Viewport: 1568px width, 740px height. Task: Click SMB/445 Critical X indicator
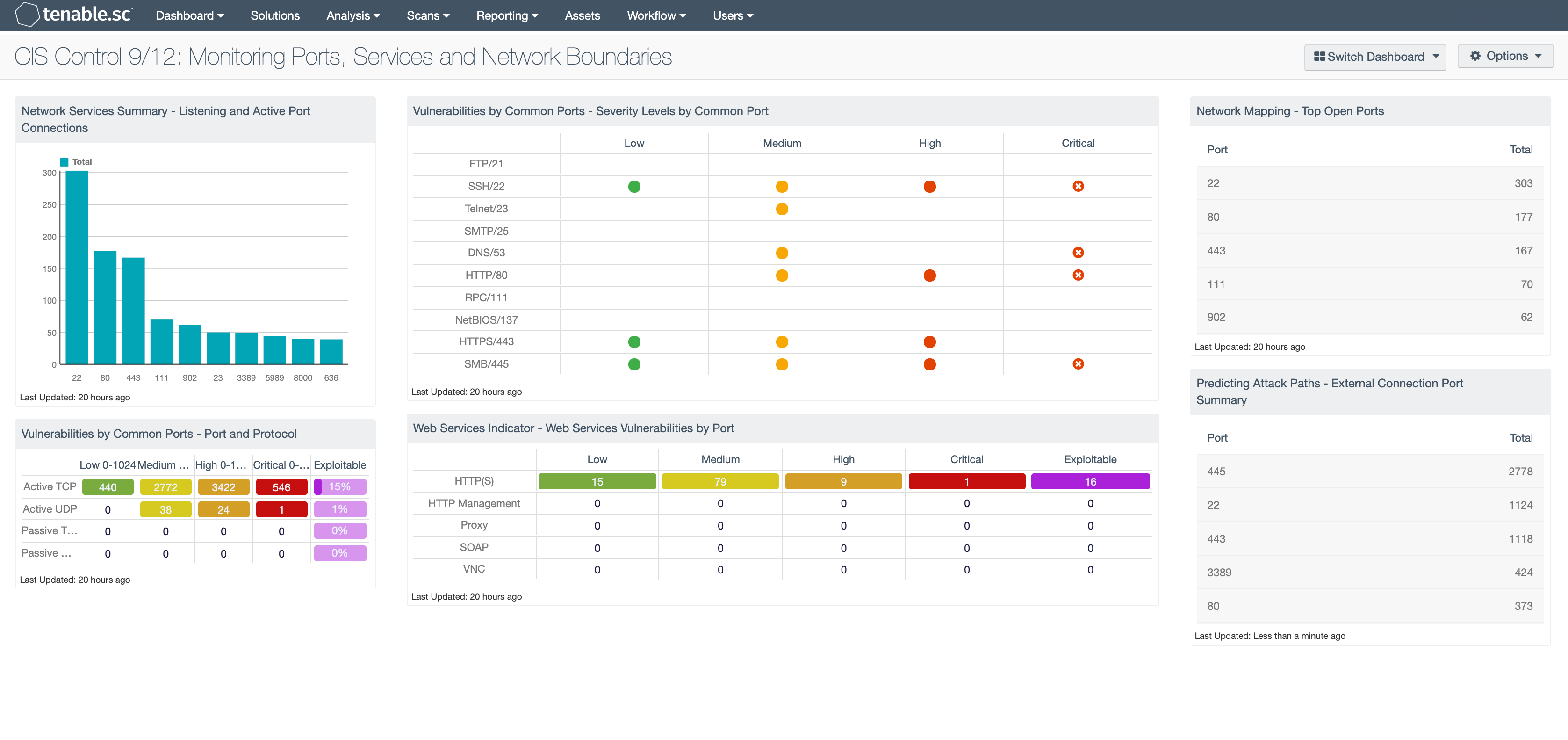1078,364
